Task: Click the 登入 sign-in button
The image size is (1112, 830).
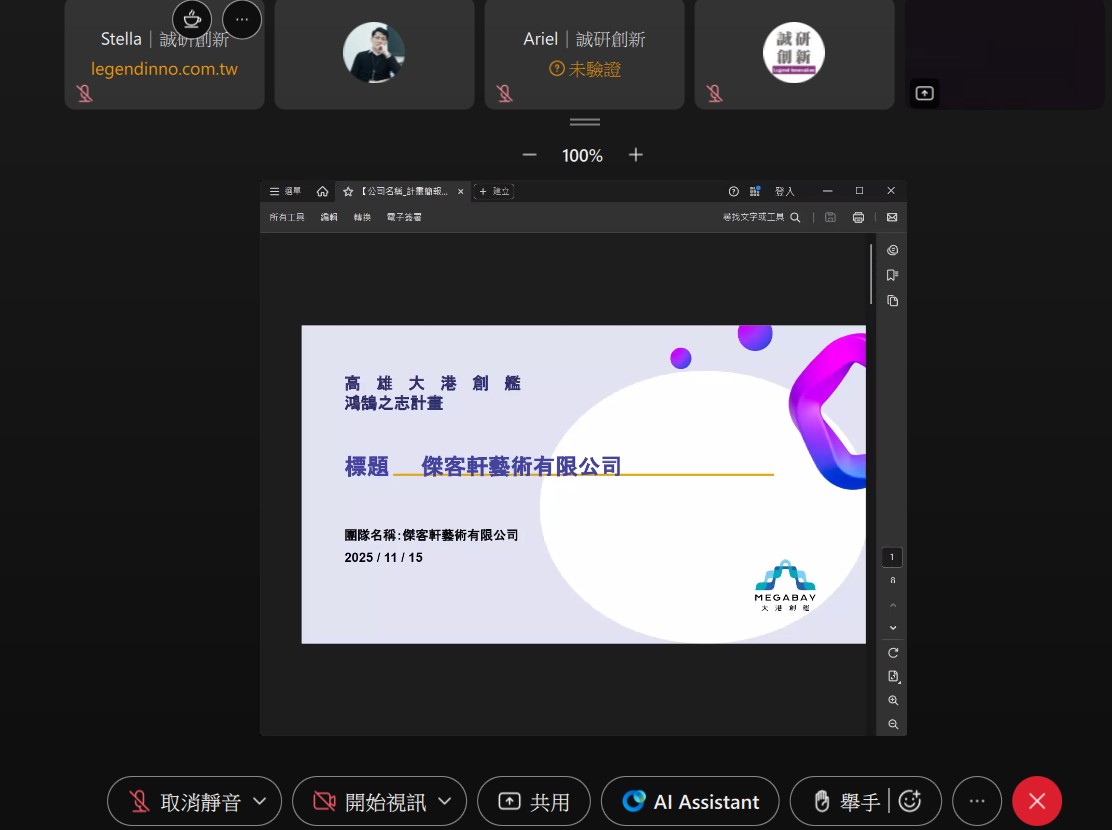Action: [x=784, y=191]
